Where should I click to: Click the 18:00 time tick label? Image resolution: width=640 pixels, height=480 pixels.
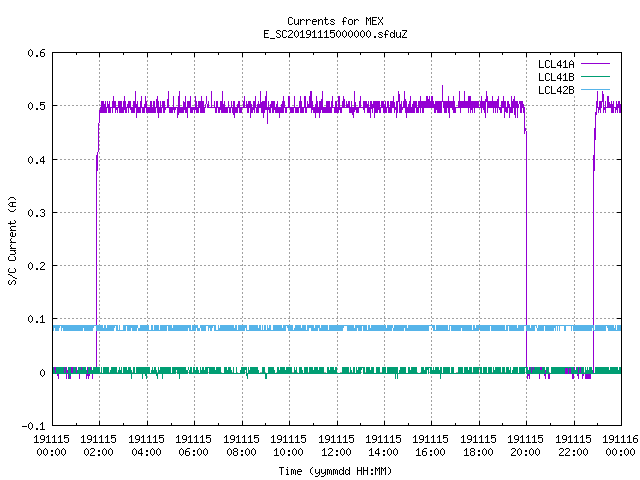pyautogui.click(x=478, y=452)
